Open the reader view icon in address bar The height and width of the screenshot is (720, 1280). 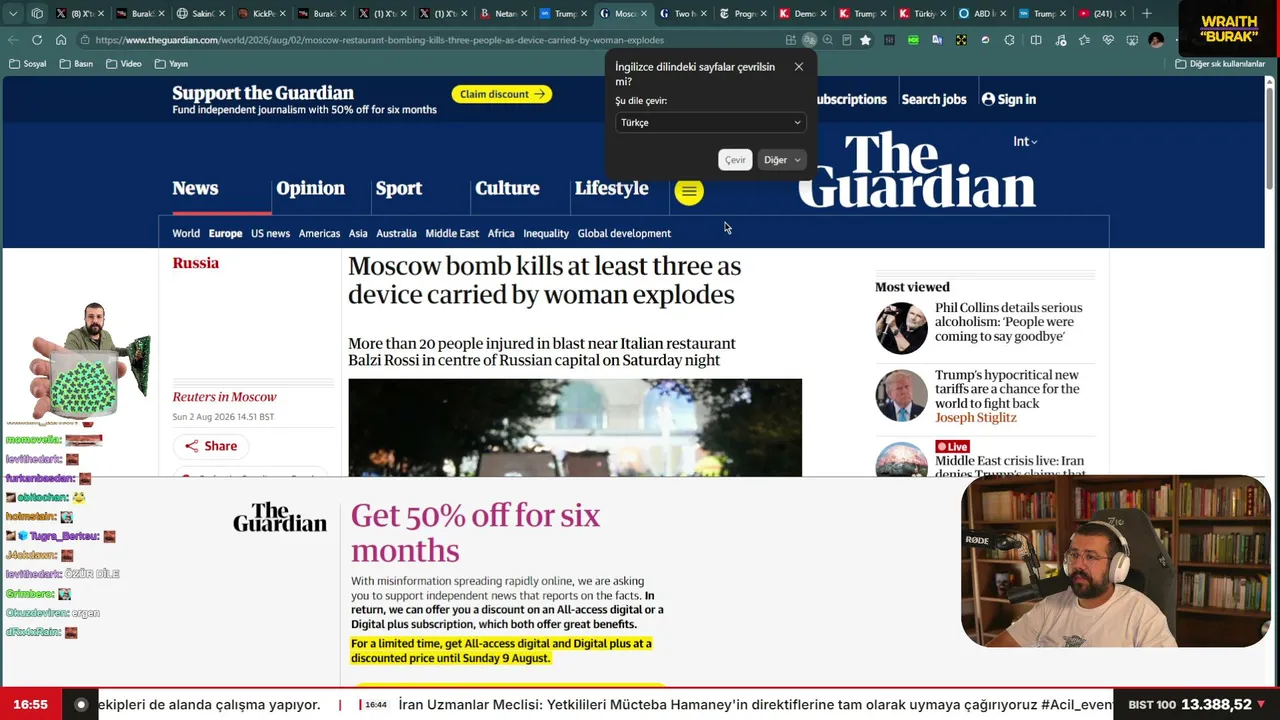[847, 40]
